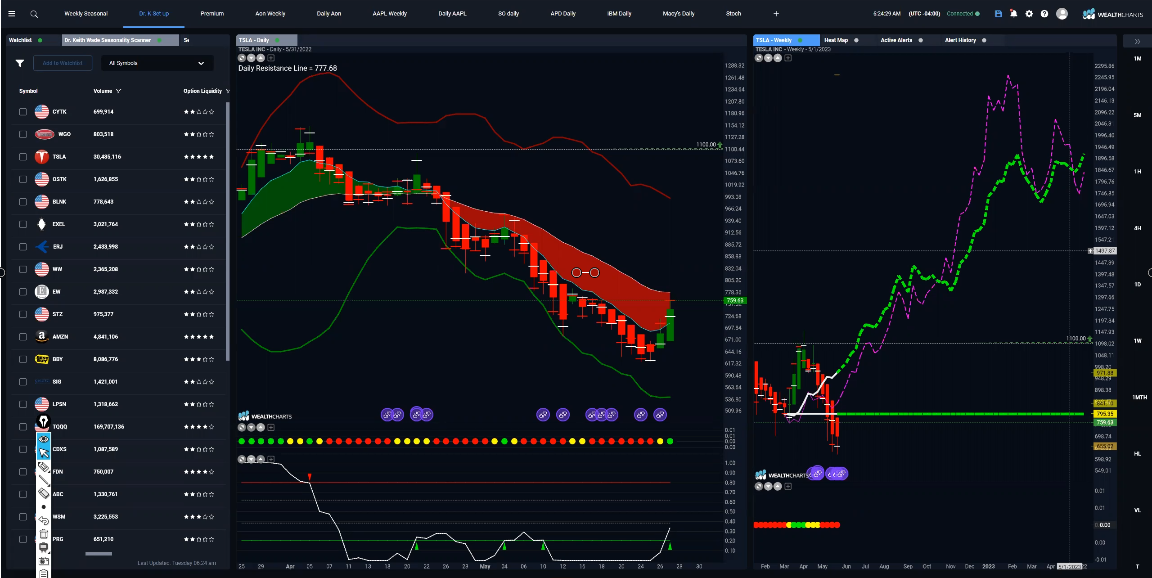Check the BLNK row checkbox
Image resolution: width=1152 pixels, height=578 pixels.
[x=23, y=201]
